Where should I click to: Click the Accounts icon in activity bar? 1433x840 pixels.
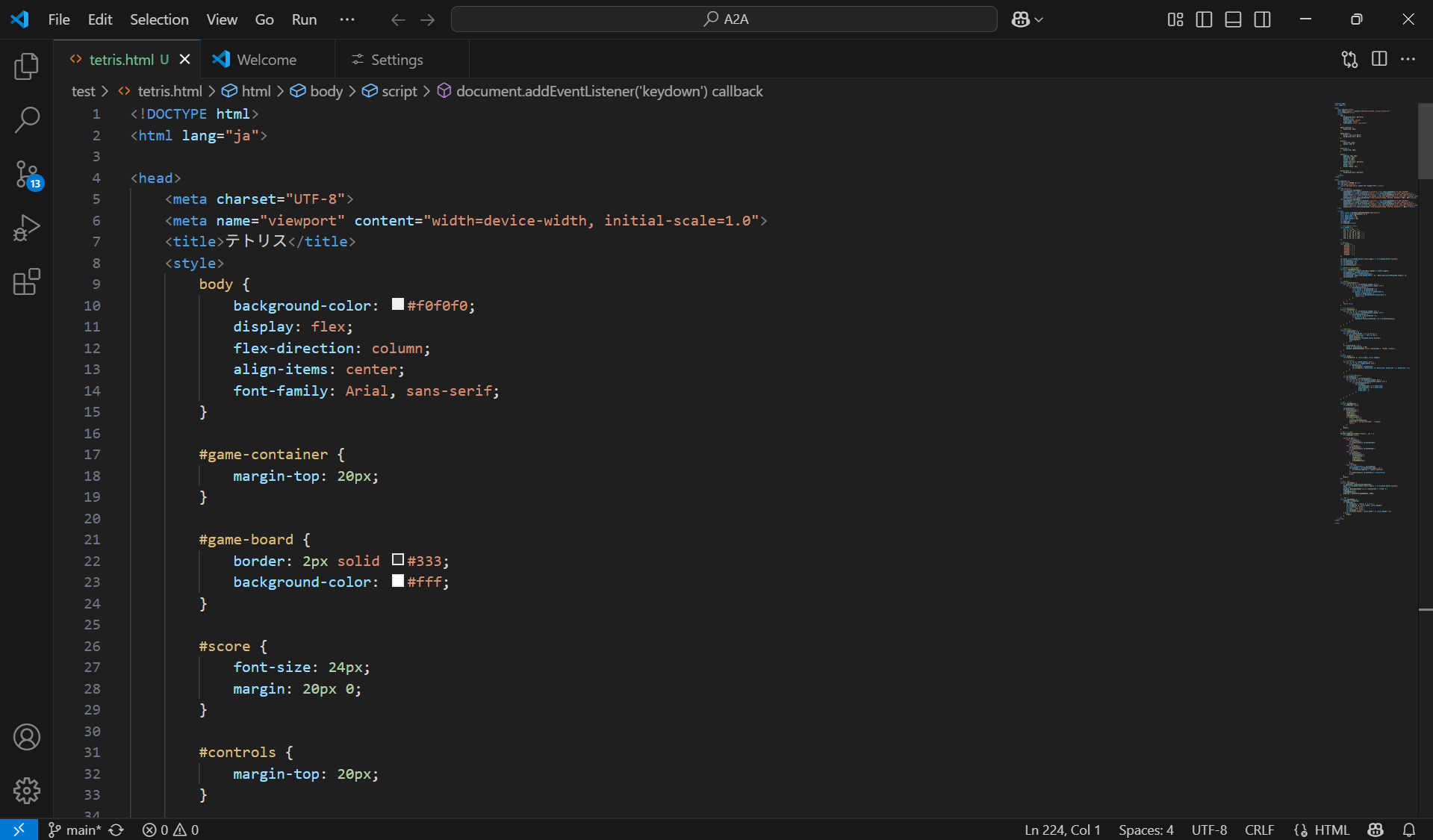click(x=27, y=737)
